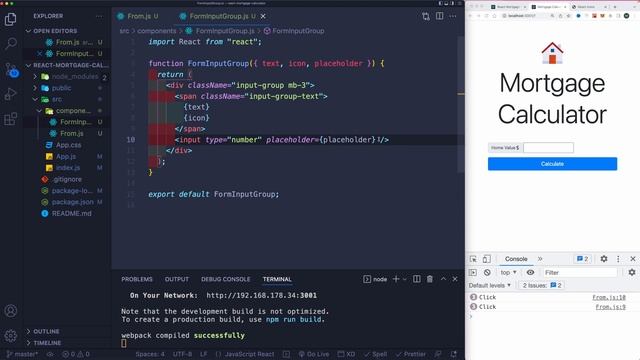Image resolution: width=640 pixels, height=360 pixels.
Task: Click the 2 issues badge in DevTools tab bar
Action: coord(582,259)
